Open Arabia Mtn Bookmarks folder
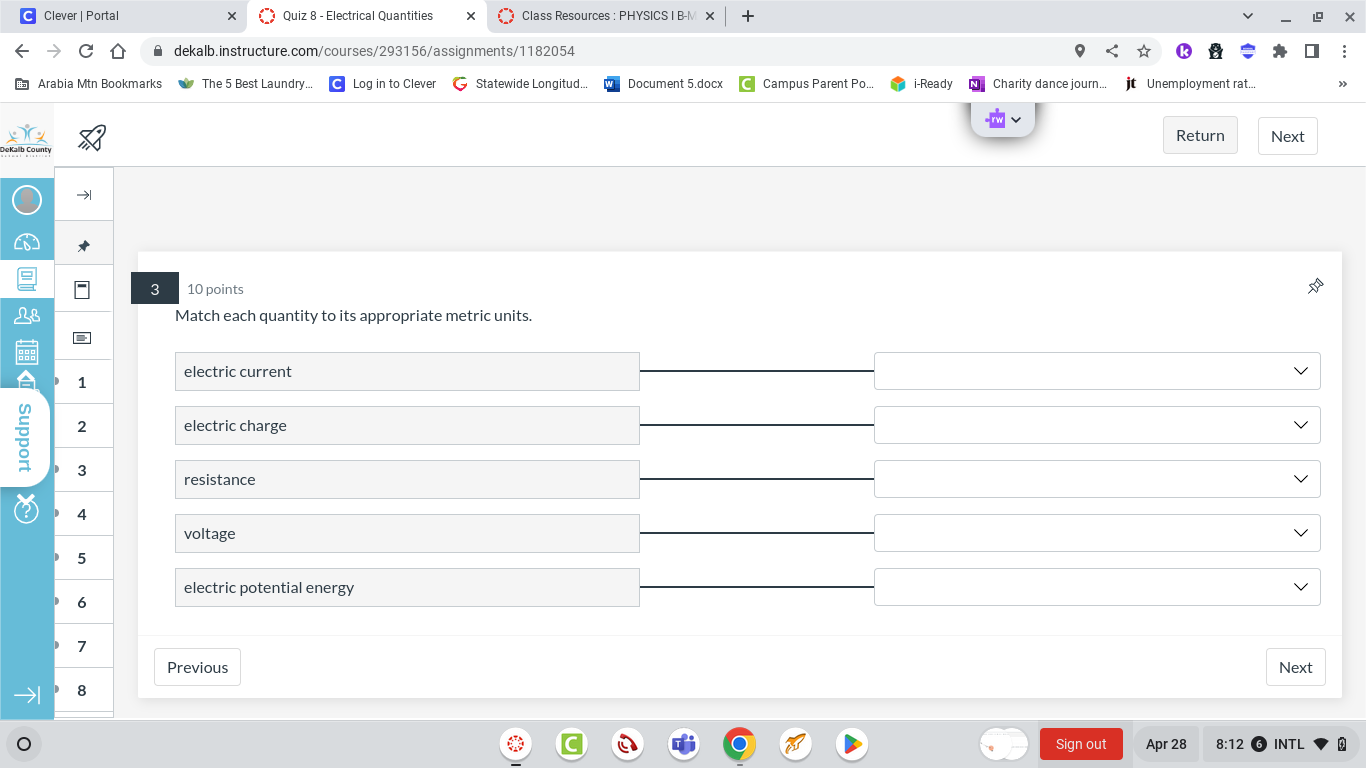1366x768 pixels. click(x=89, y=84)
